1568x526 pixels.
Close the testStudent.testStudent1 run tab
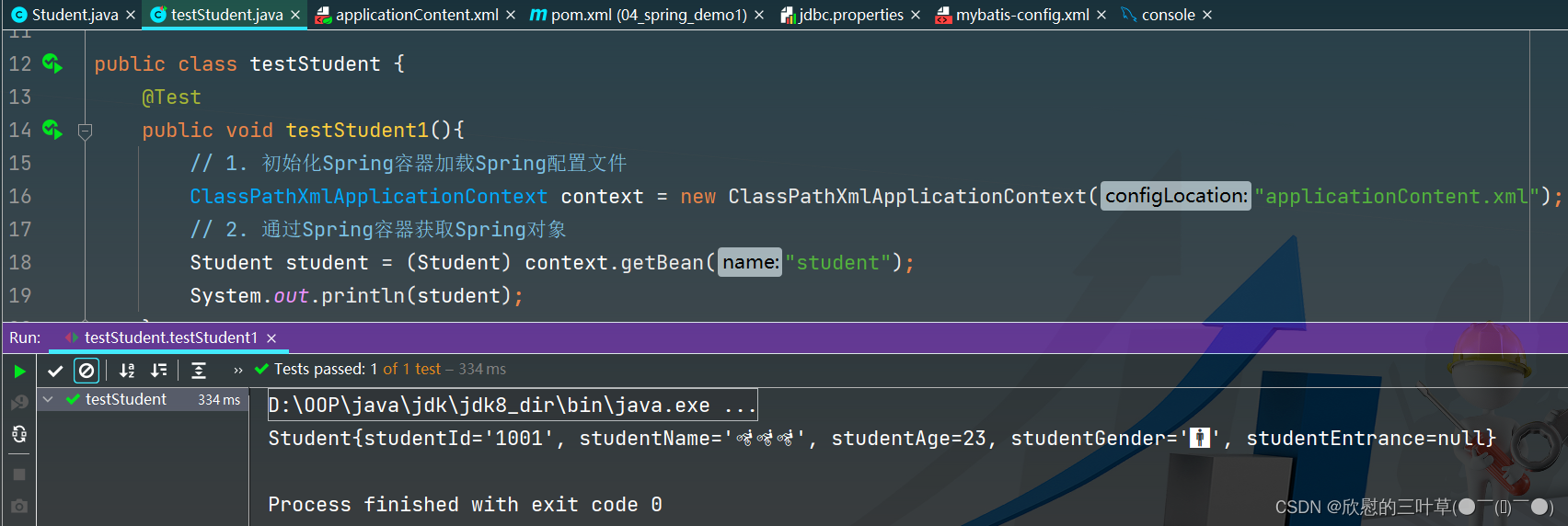pyautogui.click(x=271, y=338)
